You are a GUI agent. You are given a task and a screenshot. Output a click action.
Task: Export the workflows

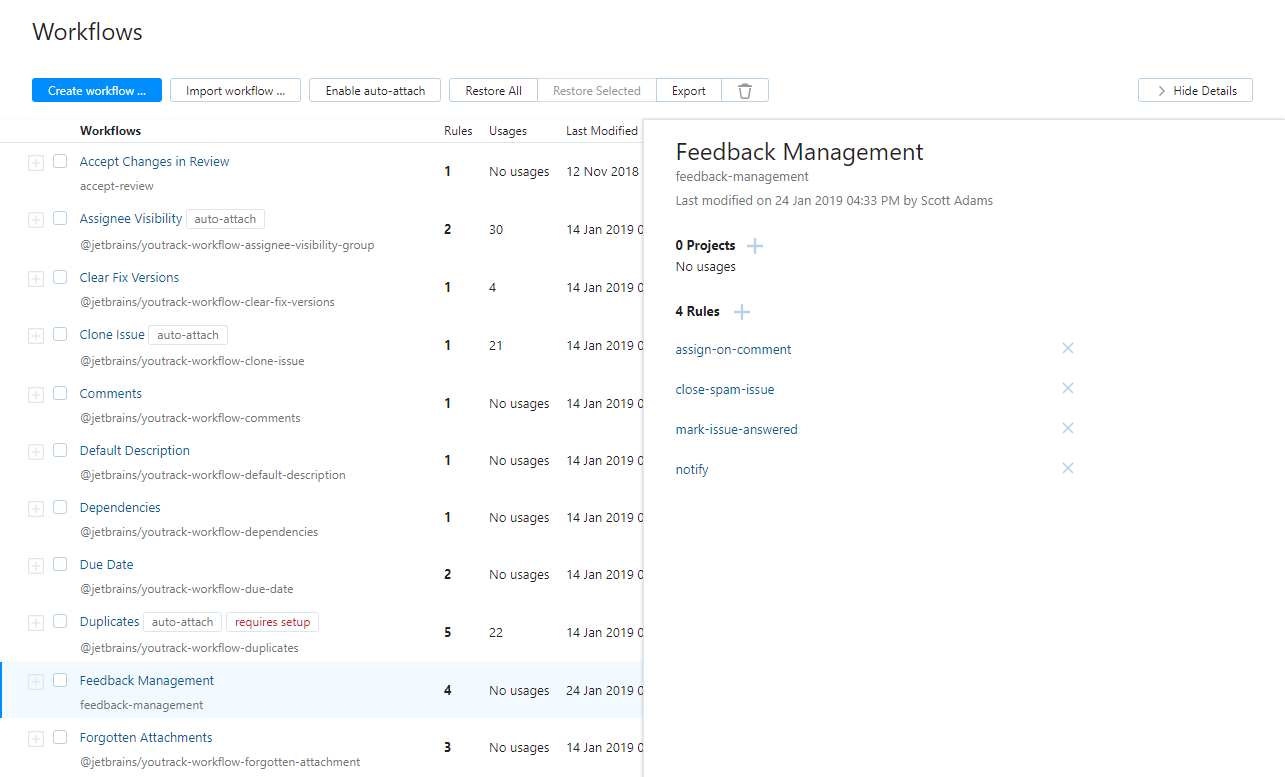pyautogui.click(x=688, y=90)
